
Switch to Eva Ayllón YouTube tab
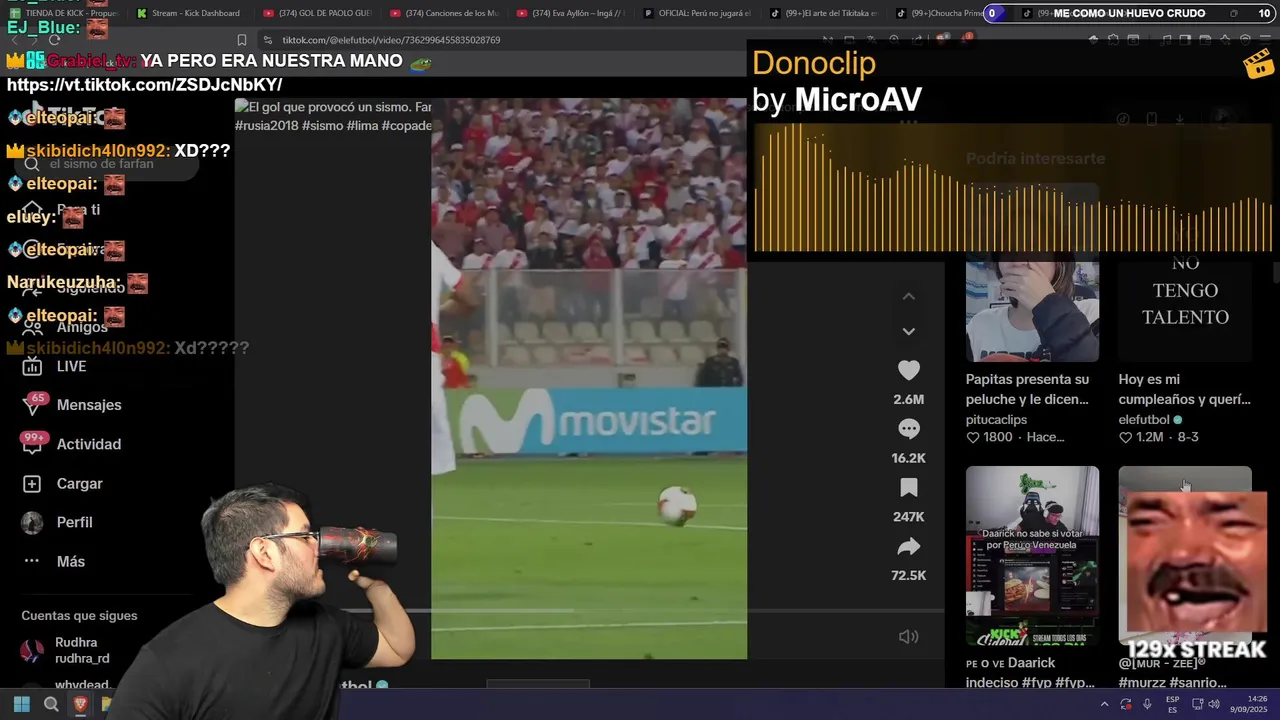(572, 13)
